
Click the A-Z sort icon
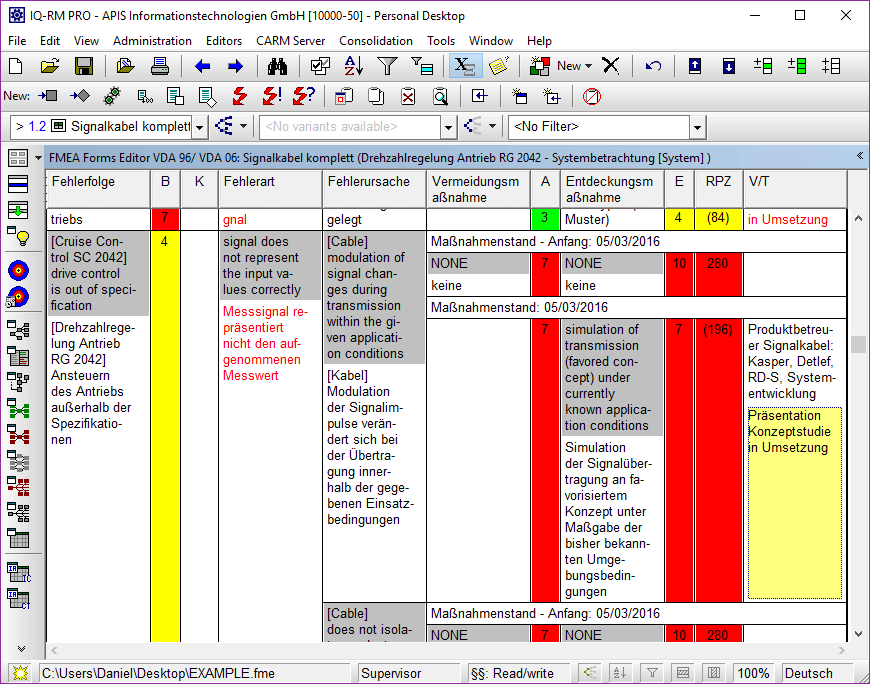(353, 67)
